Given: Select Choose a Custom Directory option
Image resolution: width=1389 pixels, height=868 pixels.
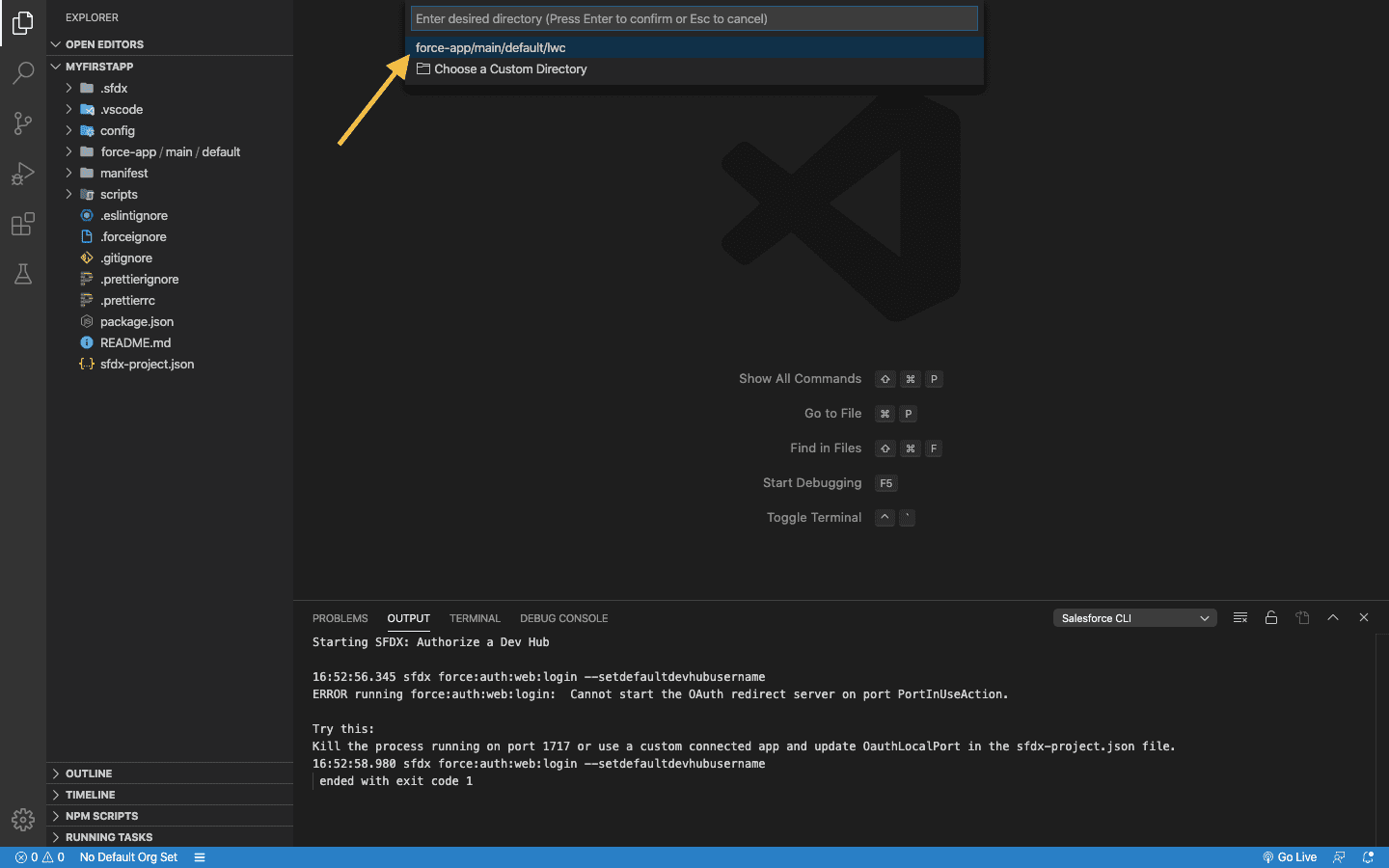Looking at the screenshot, I should click(694, 68).
